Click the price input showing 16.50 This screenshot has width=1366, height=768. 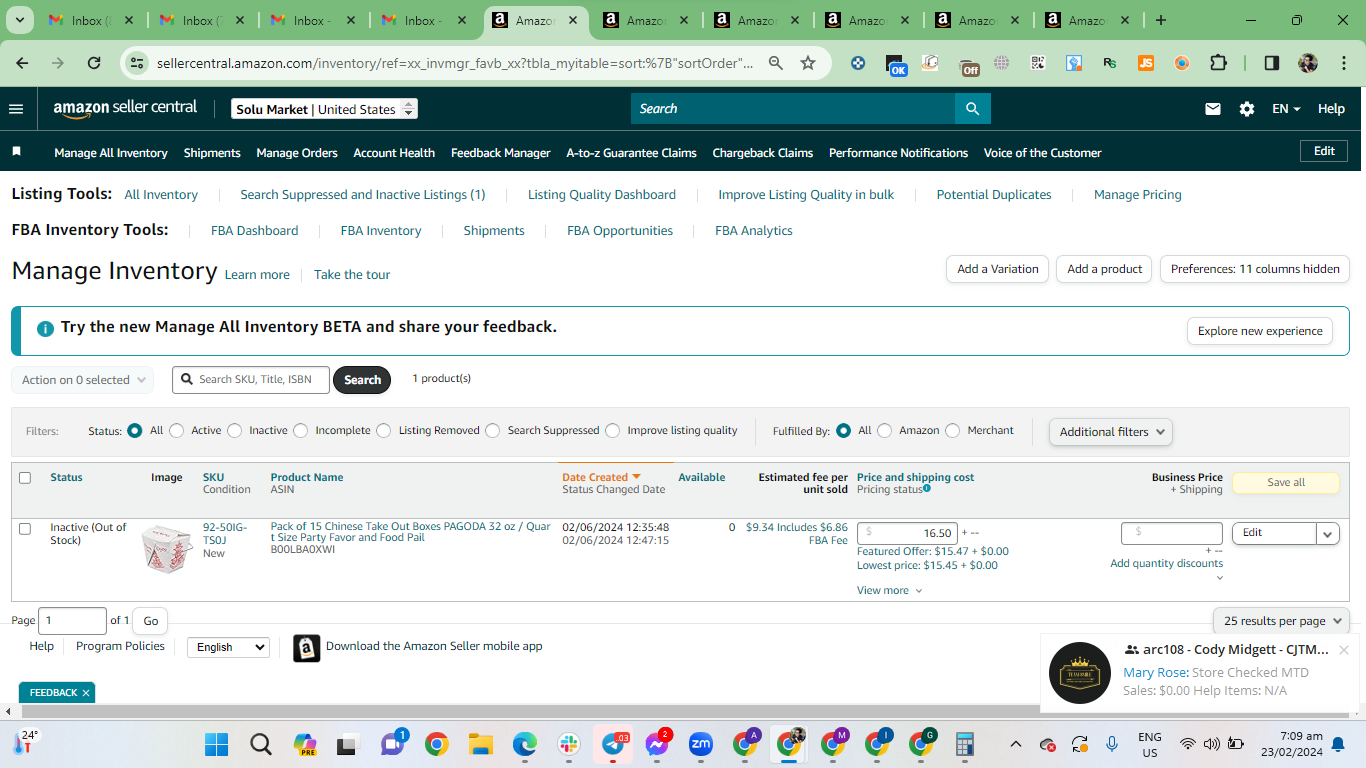coord(908,533)
